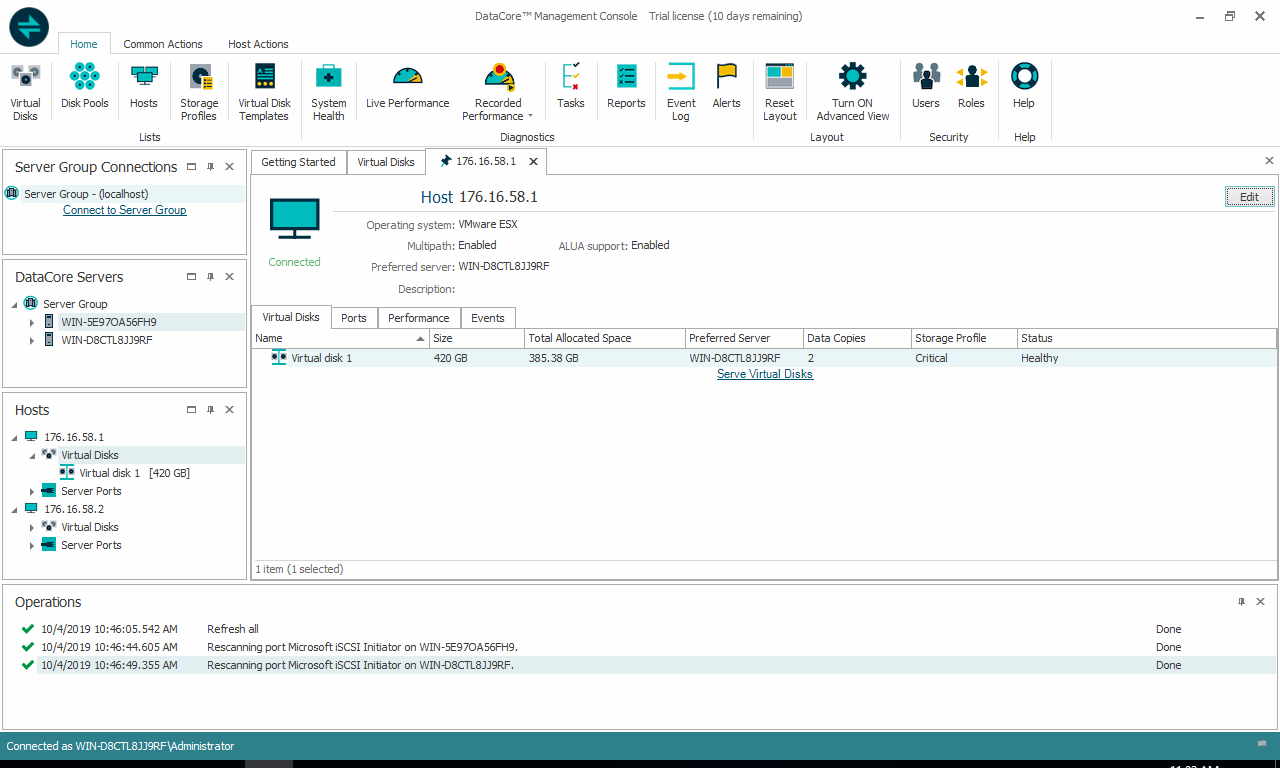Image resolution: width=1280 pixels, height=768 pixels.
Task: Open the Getting Started document tab
Action: 298,162
